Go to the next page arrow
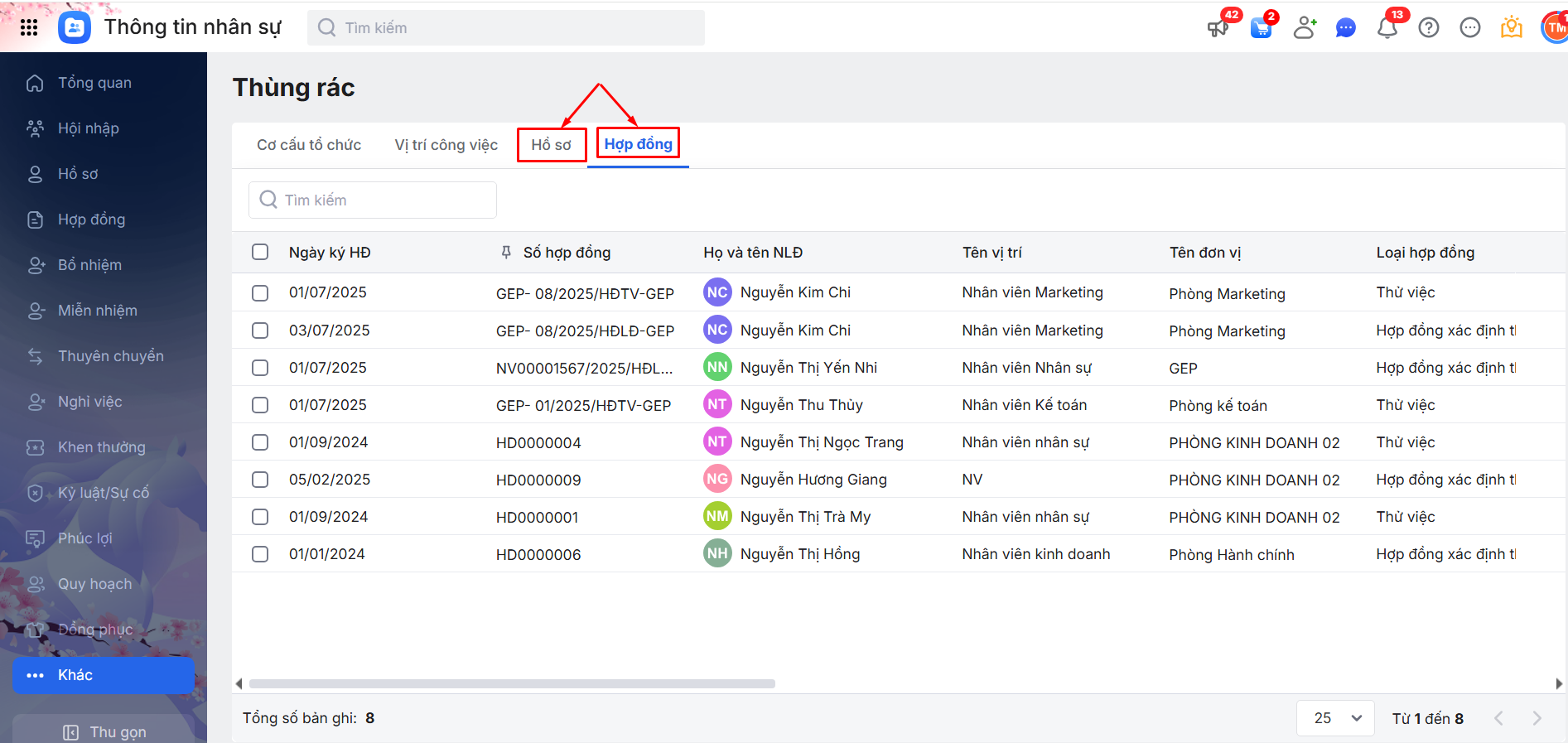This screenshot has height=743, width=1568. pos(1537,718)
